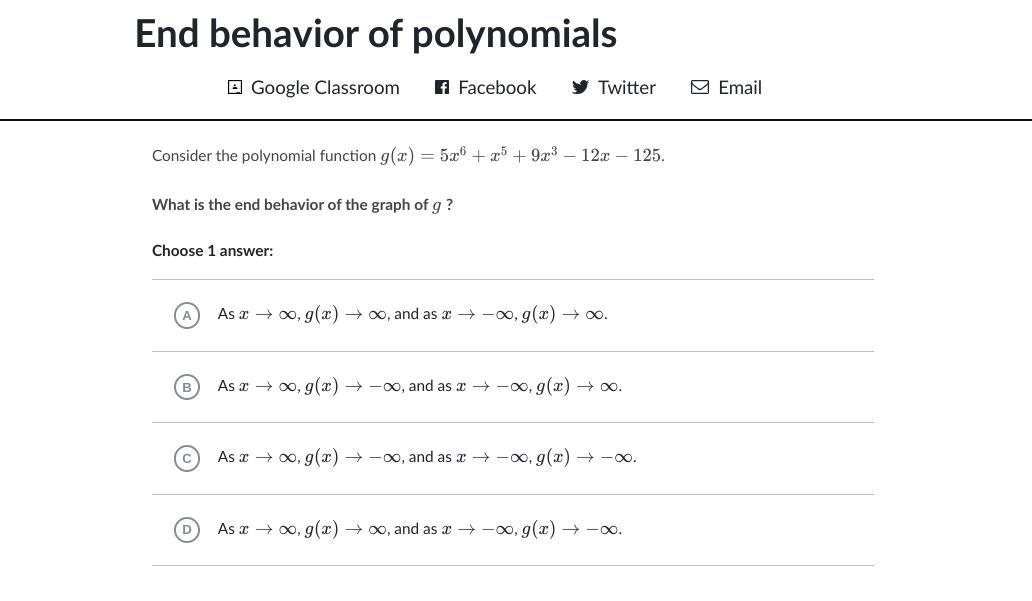Click answer C text, both limits negative infinity
The width and height of the screenshot is (1032, 601).
tap(426, 458)
